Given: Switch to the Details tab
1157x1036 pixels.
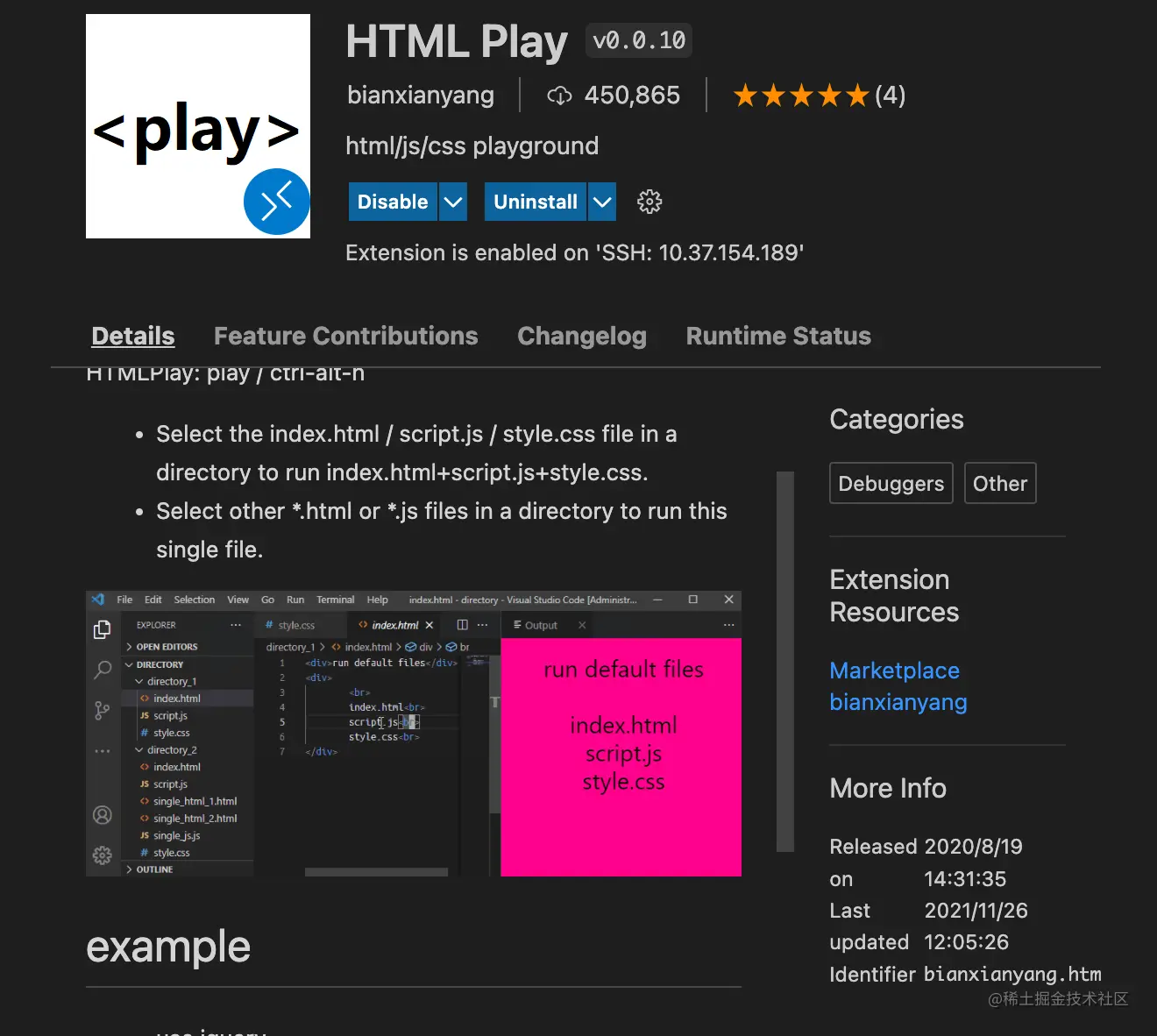Looking at the screenshot, I should pos(133,336).
